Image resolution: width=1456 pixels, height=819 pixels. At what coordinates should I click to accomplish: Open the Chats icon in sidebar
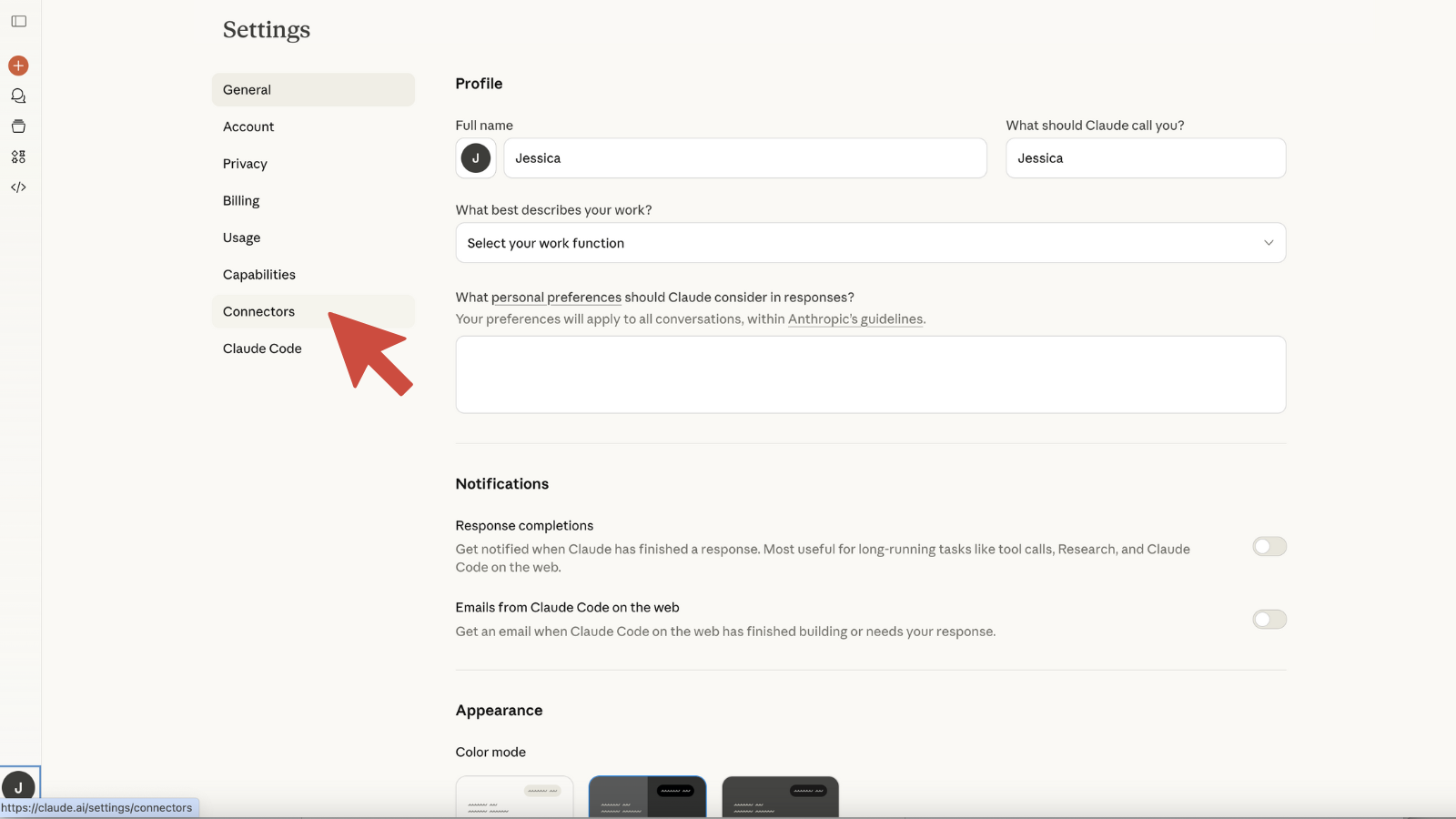[x=18, y=96]
